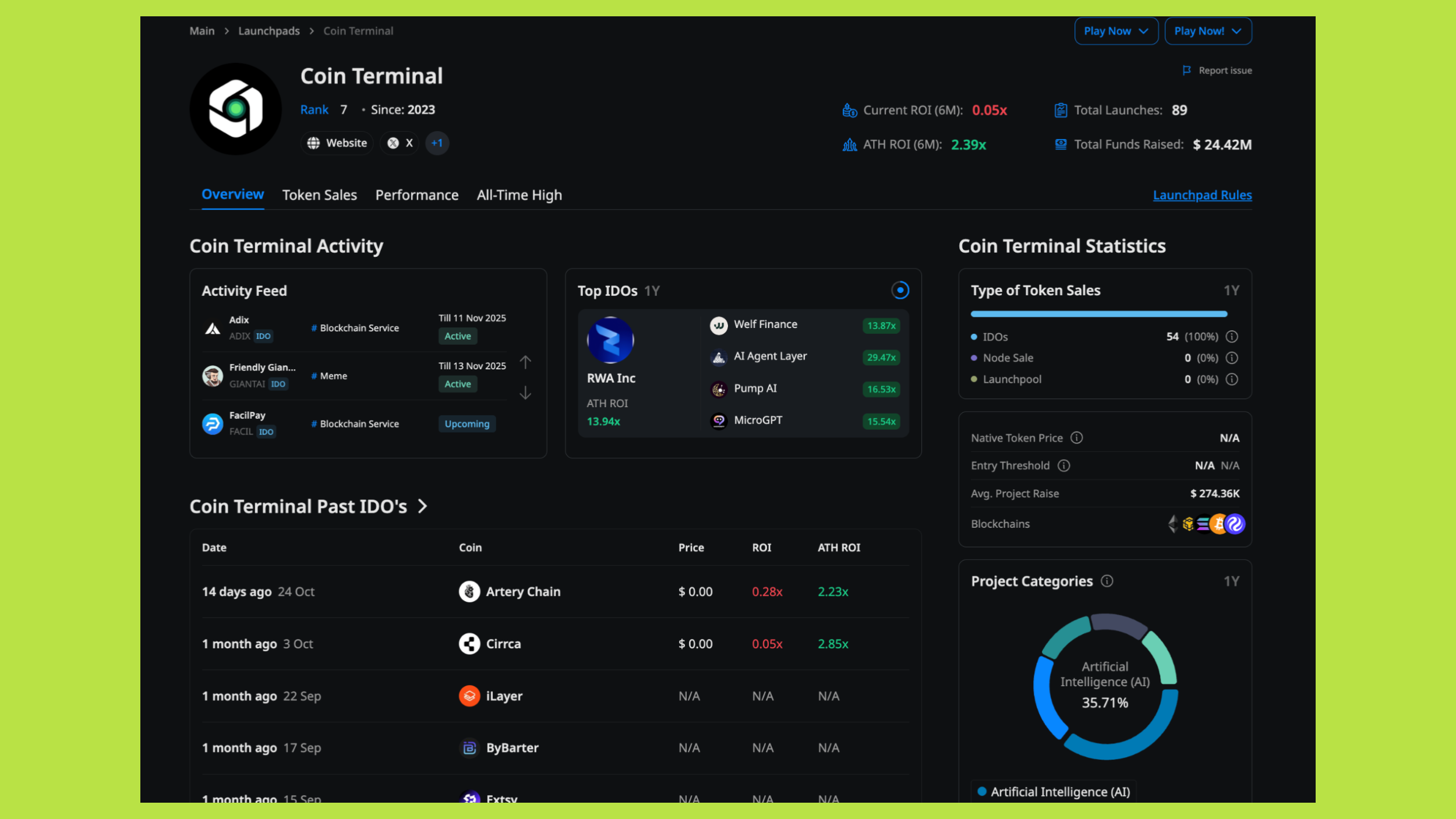The width and height of the screenshot is (1456, 819).
Task: Navigate back via the Launchpads breadcrumb
Action: 269,30
